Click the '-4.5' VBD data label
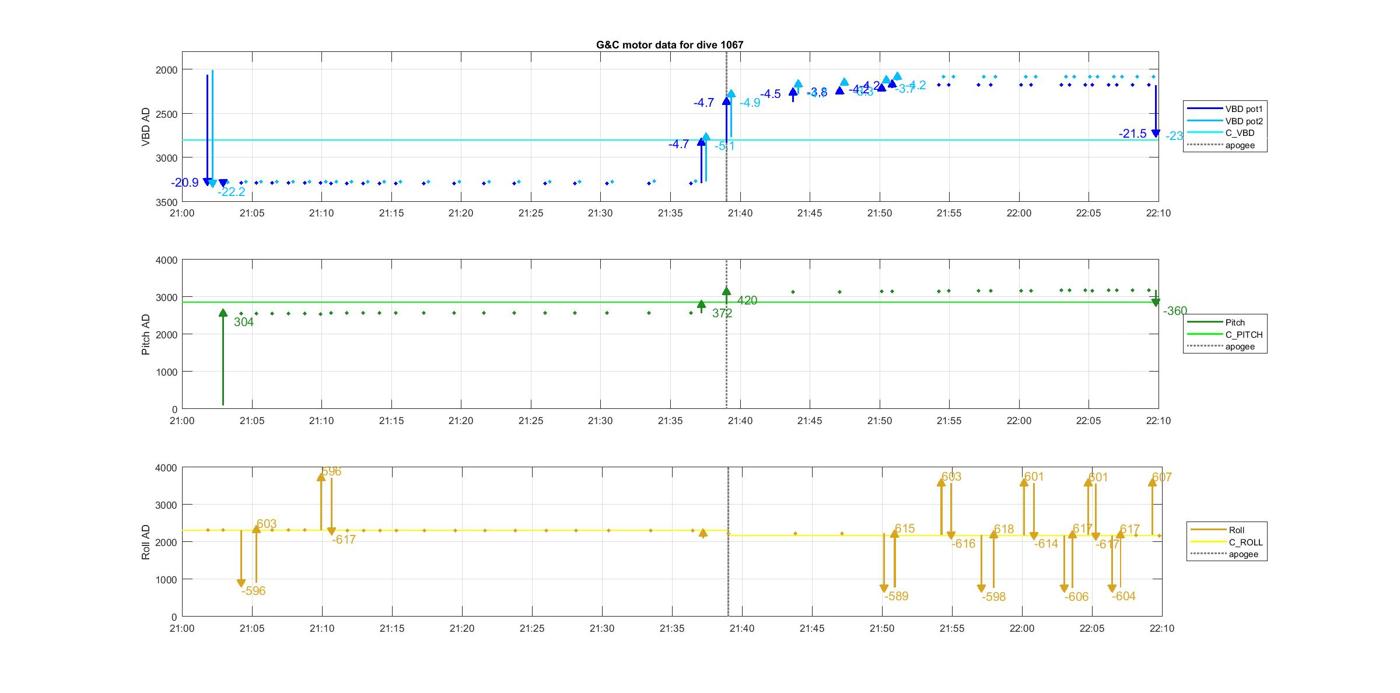The height and width of the screenshot is (693, 1400). [x=771, y=94]
